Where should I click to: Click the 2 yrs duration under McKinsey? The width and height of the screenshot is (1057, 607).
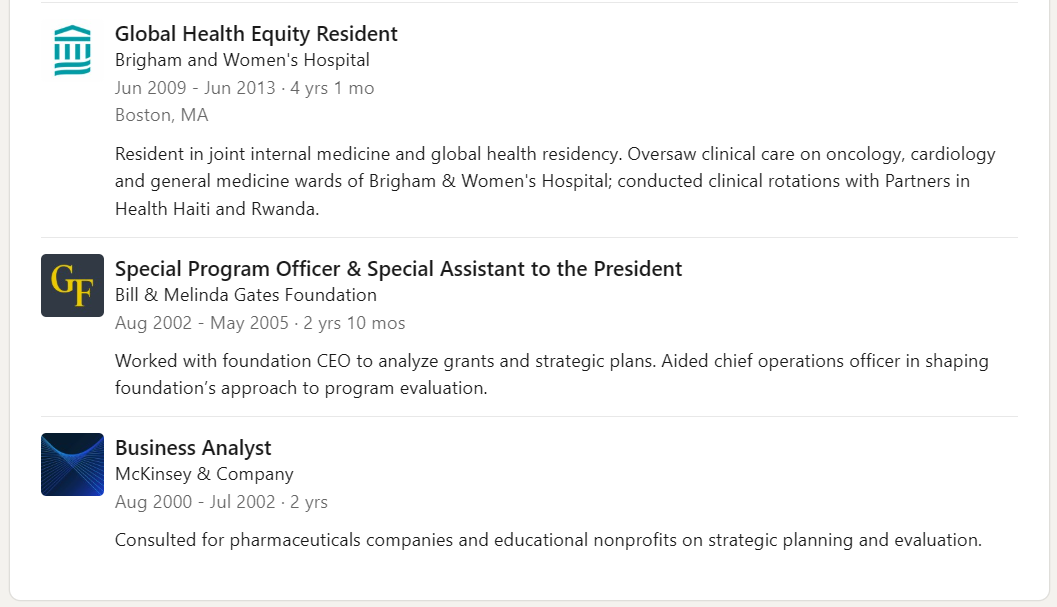pos(309,502)
